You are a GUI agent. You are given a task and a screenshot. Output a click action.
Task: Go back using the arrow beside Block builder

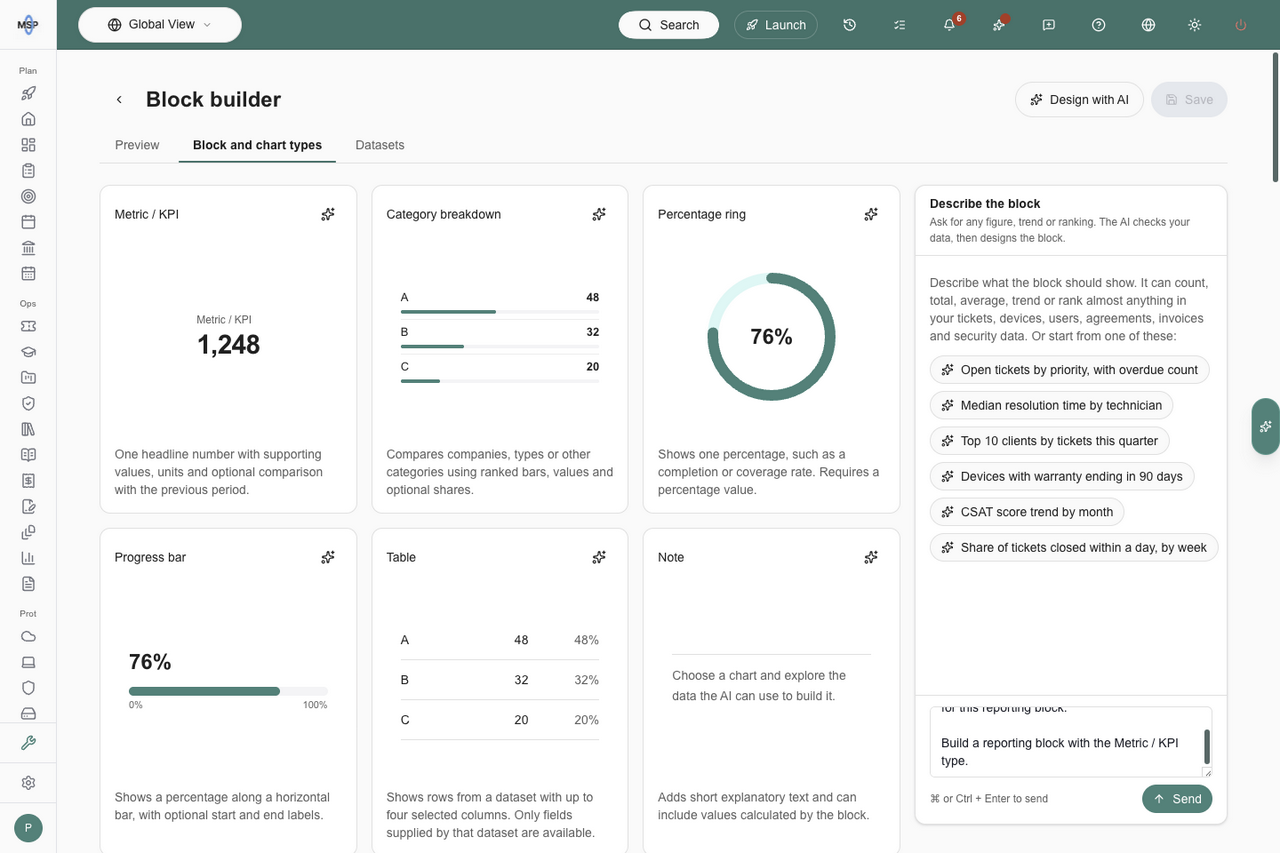pos(119,99)
